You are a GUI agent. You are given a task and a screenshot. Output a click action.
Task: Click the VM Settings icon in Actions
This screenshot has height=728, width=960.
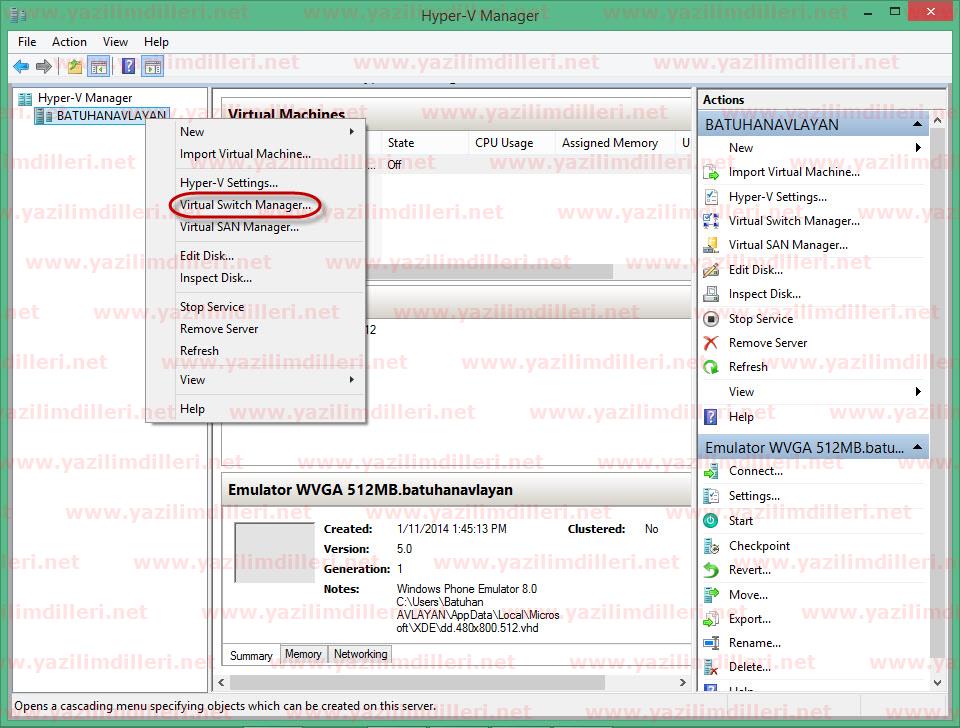pos(711,496)
